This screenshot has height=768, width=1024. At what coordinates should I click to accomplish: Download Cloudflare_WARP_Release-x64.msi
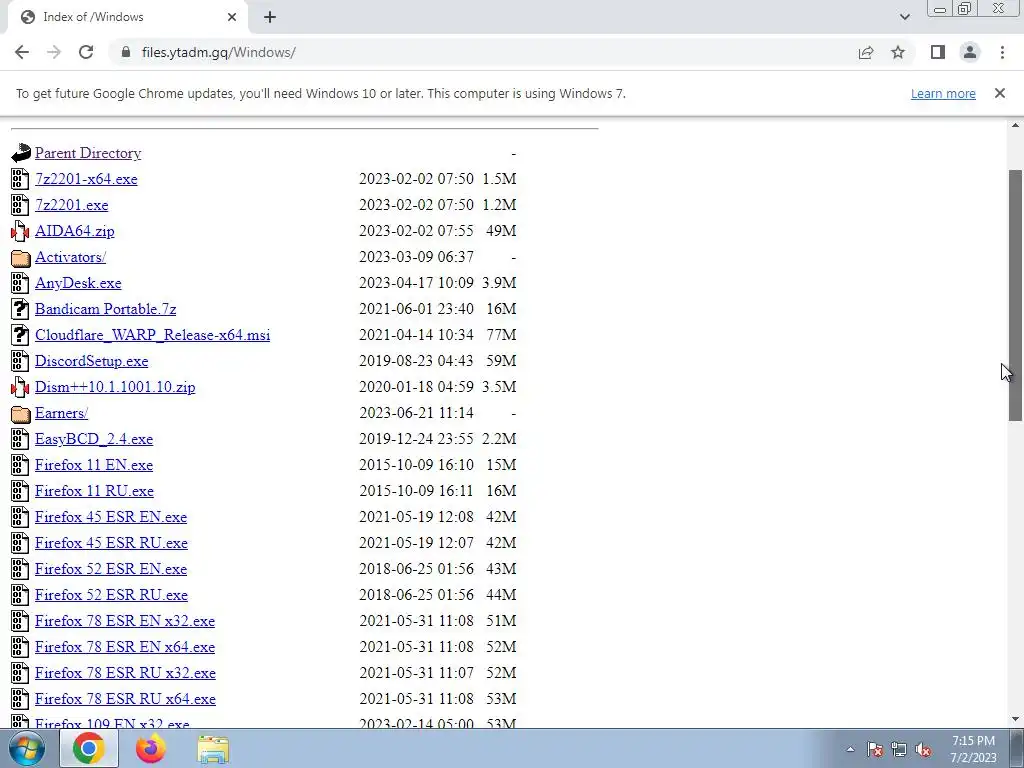[153, 335]
